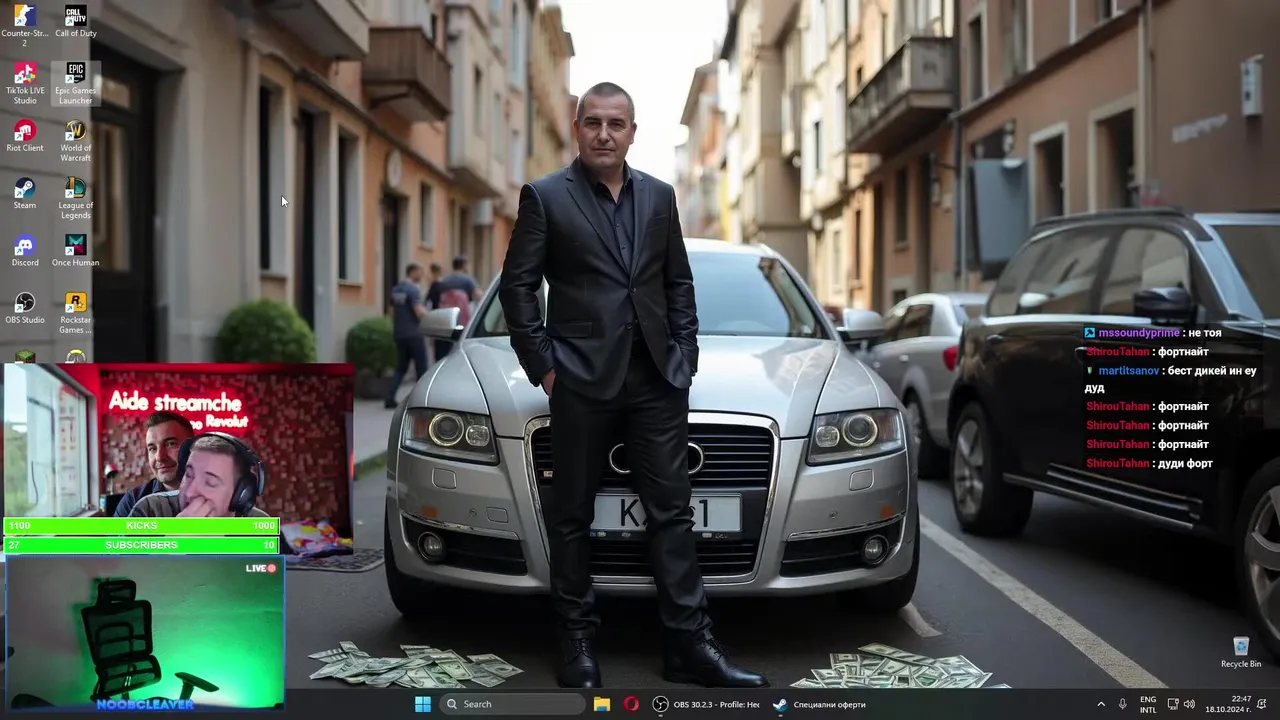
Task: Open the ENG INTL language switcher
Action: coord(1148,704)
